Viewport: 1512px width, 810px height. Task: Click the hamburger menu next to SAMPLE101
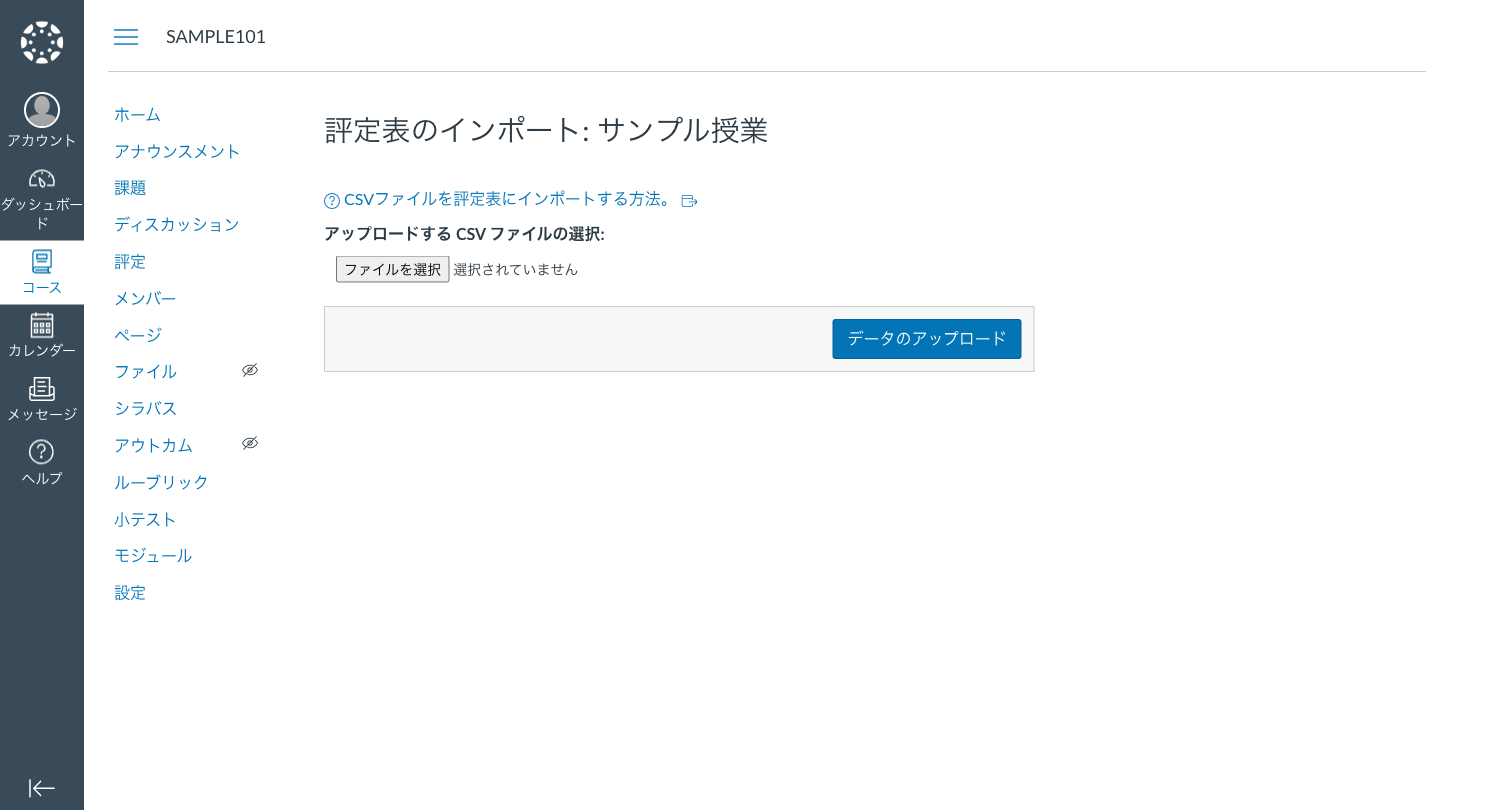tap(126, 37)
